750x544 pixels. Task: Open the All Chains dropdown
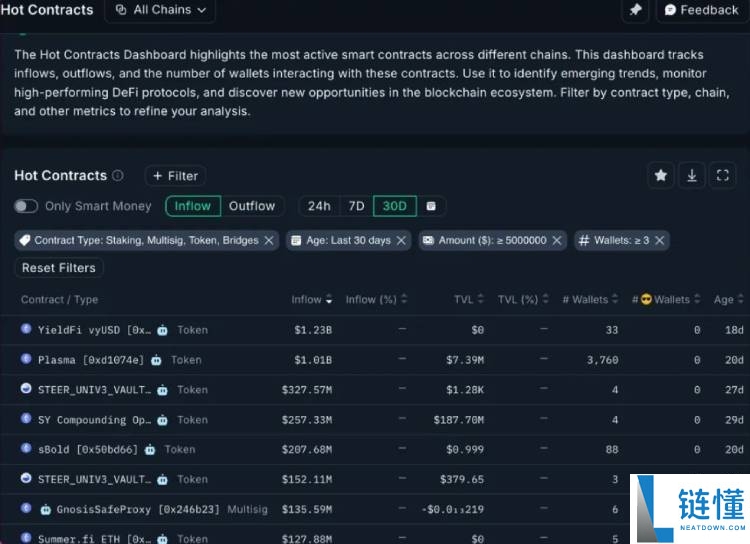tap(160, 10)
